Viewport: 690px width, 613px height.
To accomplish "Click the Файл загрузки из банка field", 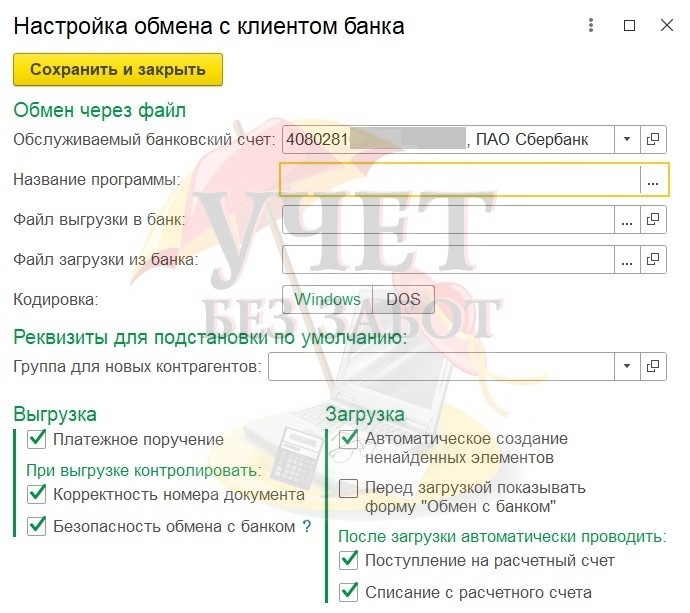I will 448,260.
